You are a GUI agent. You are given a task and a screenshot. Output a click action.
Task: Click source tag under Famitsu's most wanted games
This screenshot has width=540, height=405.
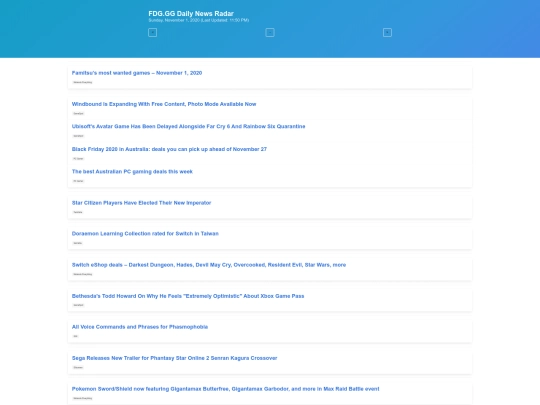click(x=83, y=82)
